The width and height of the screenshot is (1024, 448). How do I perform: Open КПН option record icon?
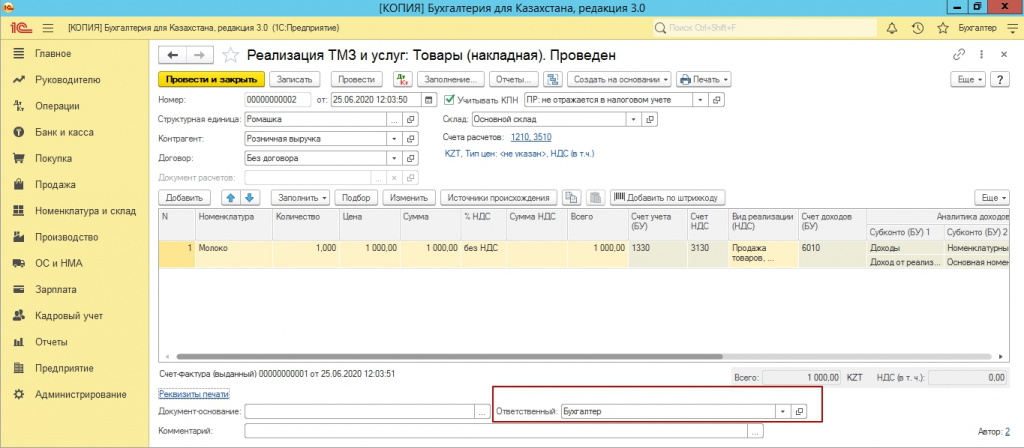(717, 100)
